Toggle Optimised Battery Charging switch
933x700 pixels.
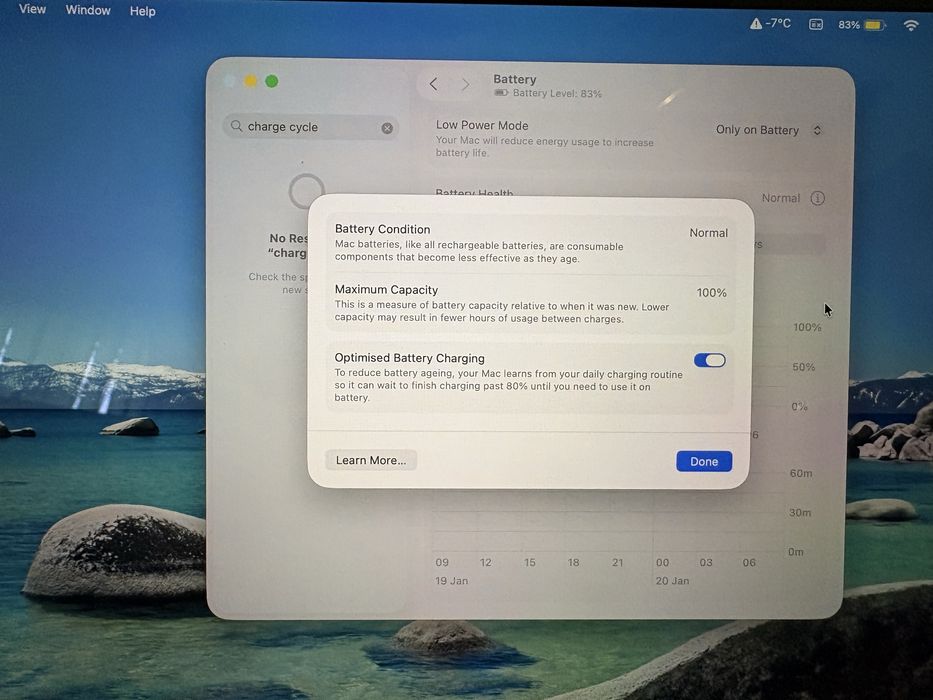[710, 360]
